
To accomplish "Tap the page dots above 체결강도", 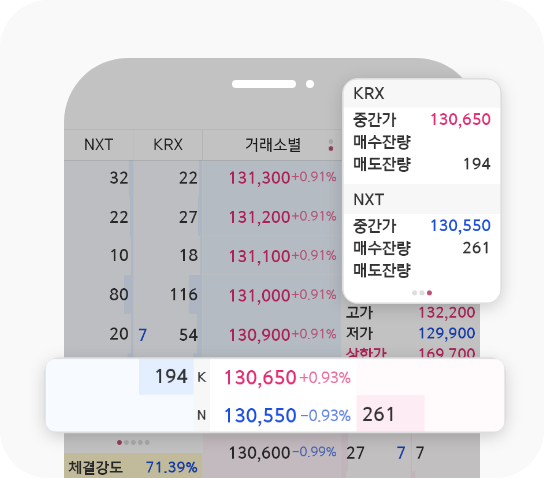I will tap(133, 442).
